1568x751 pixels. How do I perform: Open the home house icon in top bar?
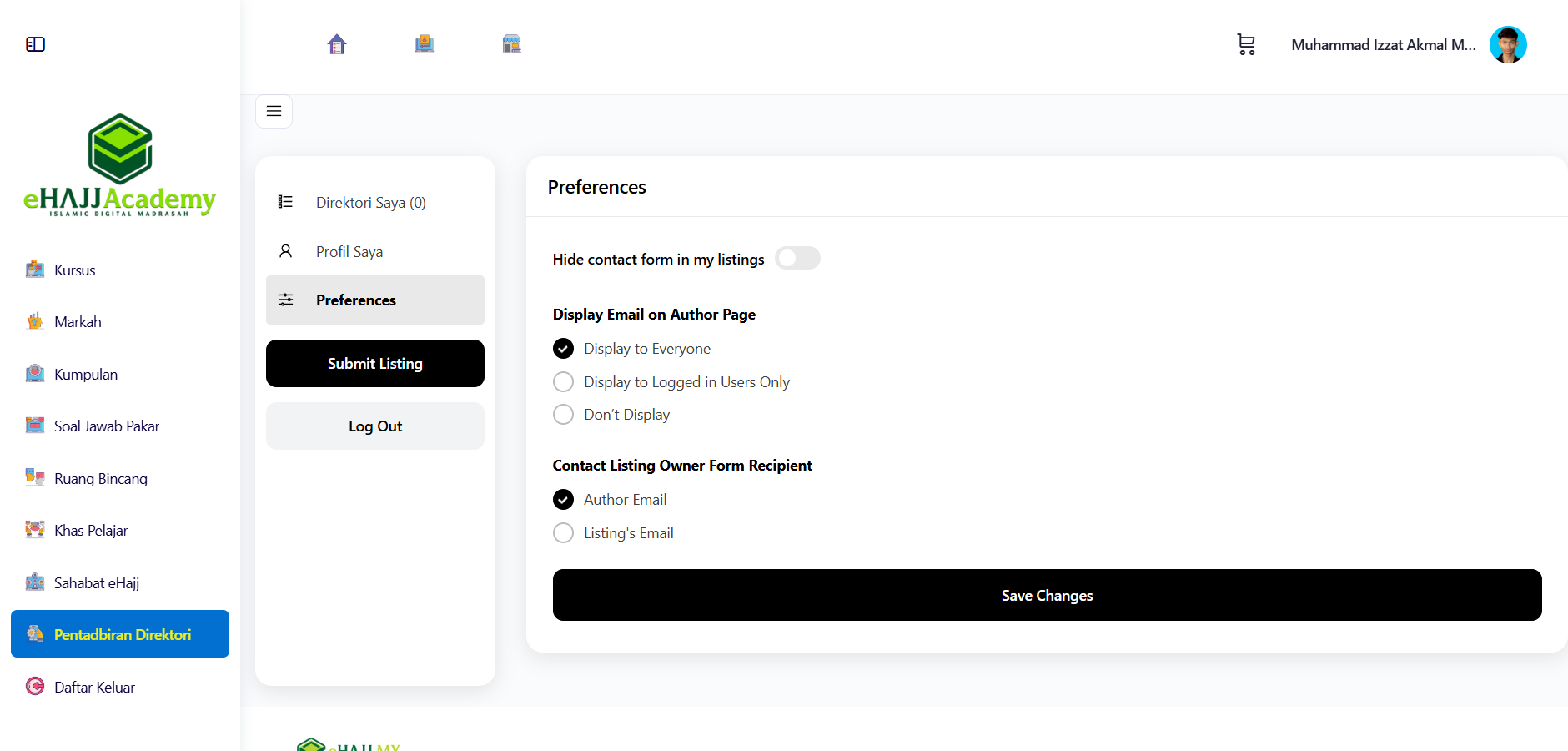point(337,44)
